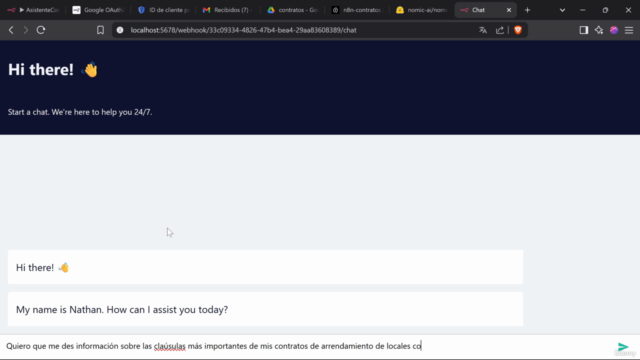Open the purple profile/rewards icon
The height and width of the screenshot is (360, 640).
(x=614, y=30)
